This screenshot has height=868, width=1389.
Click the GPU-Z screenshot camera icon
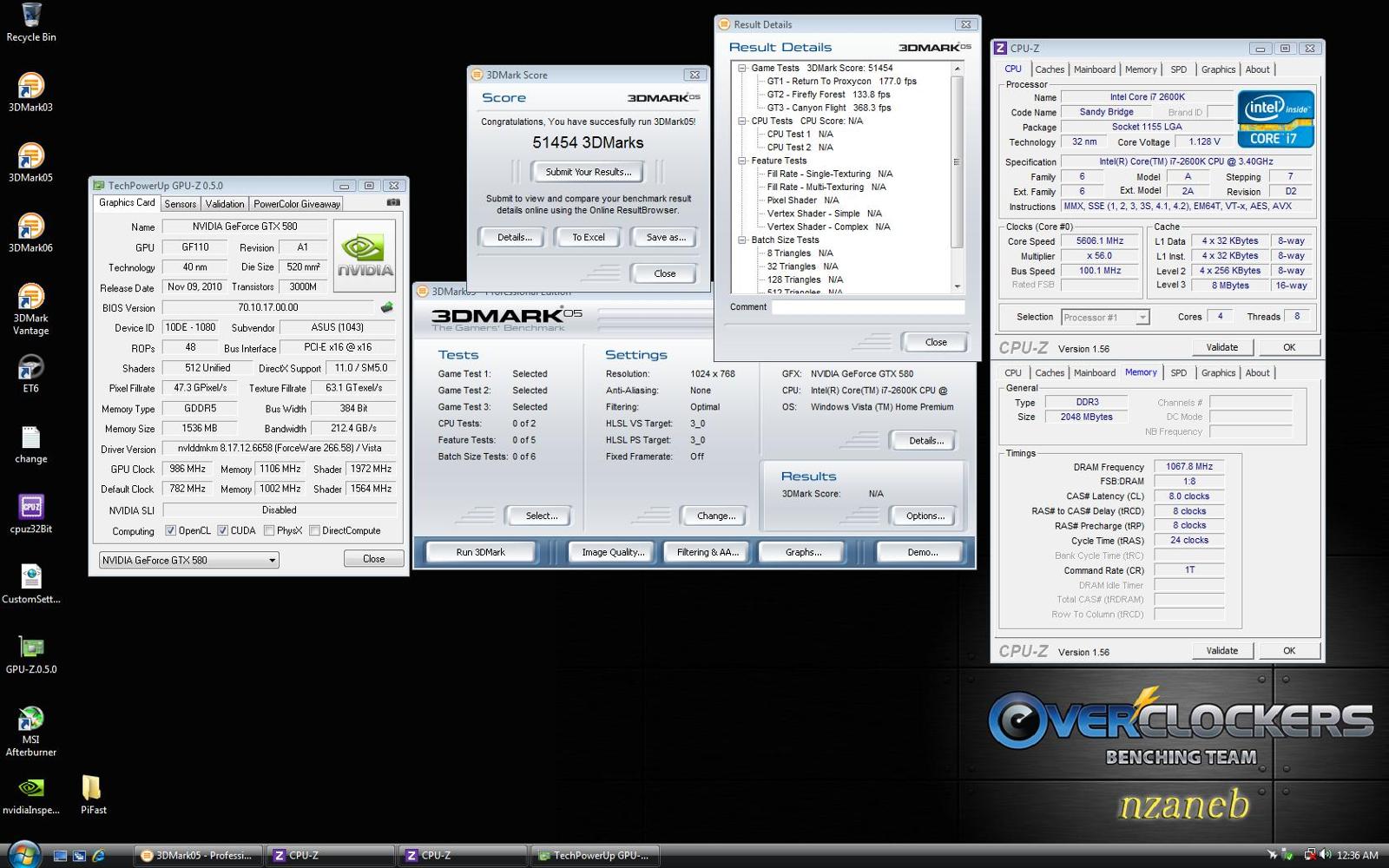393,202
